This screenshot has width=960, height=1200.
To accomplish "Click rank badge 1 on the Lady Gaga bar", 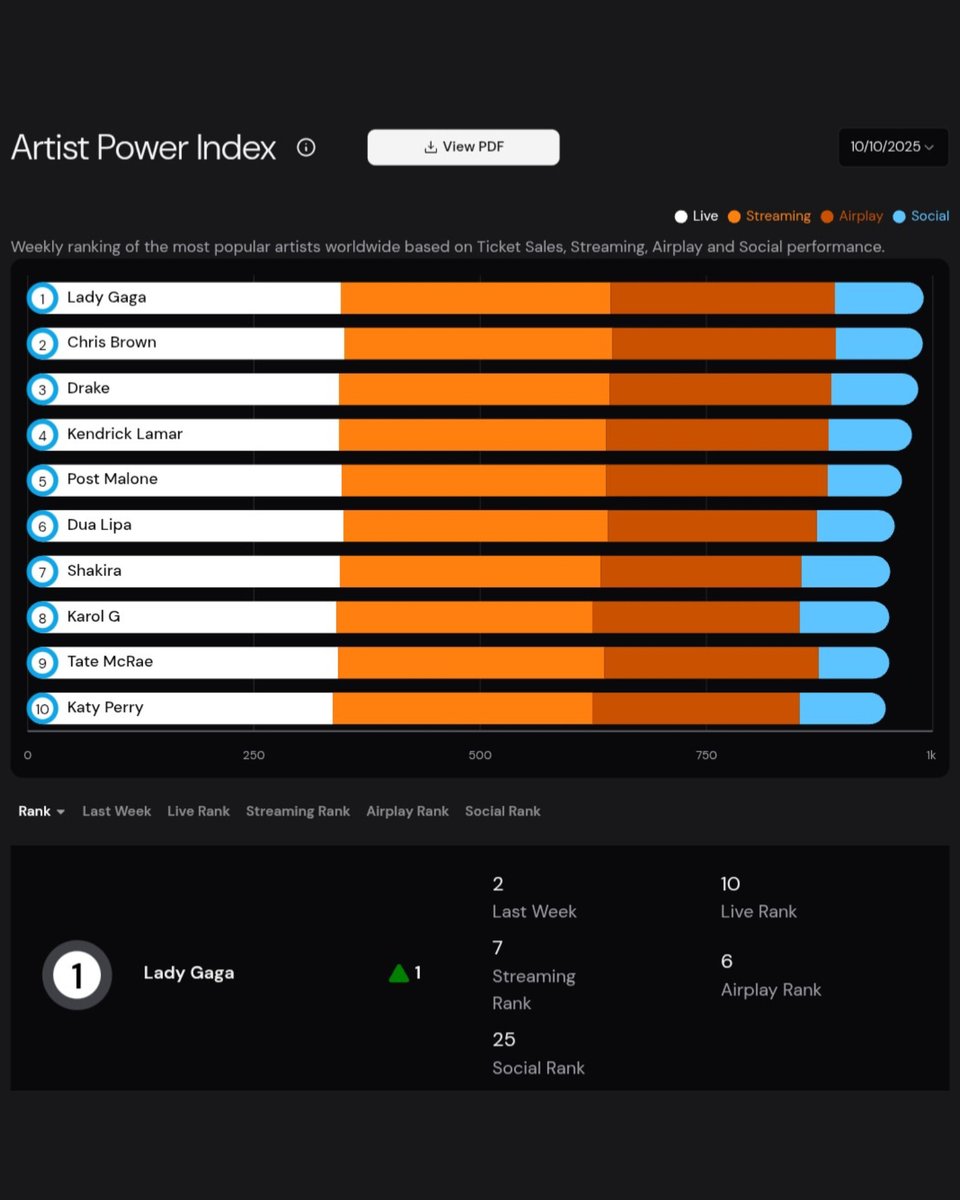I will click(x=42, y=298).
